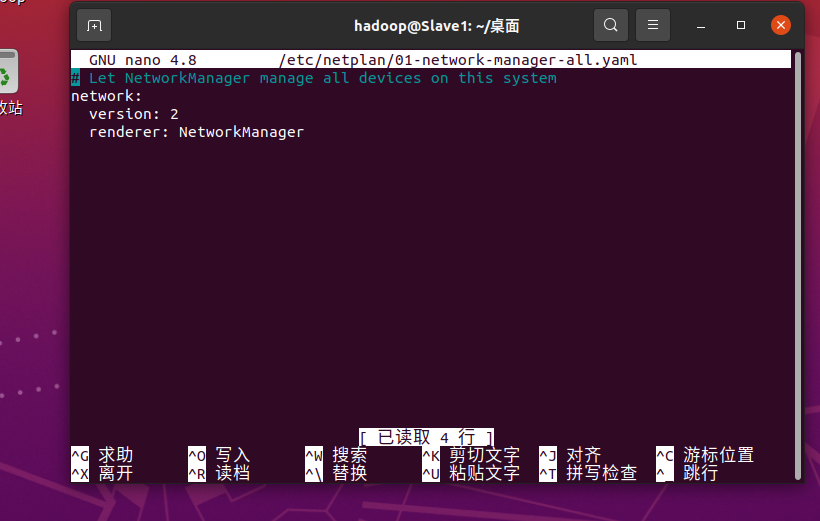Viewport: 820px width, 521px height.
Task: Click the ^_ 跳行 go to line shortcut
Action: tap(687, 473)
